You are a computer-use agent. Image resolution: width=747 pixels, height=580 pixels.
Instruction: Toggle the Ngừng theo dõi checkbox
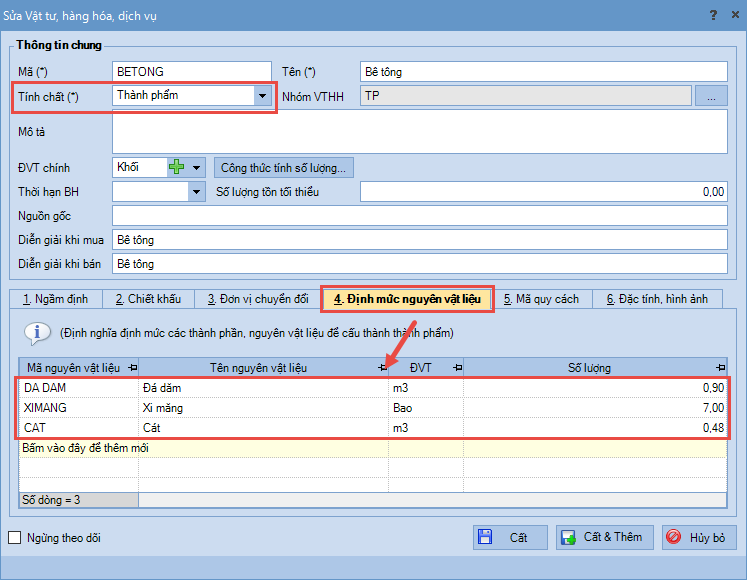15,538
